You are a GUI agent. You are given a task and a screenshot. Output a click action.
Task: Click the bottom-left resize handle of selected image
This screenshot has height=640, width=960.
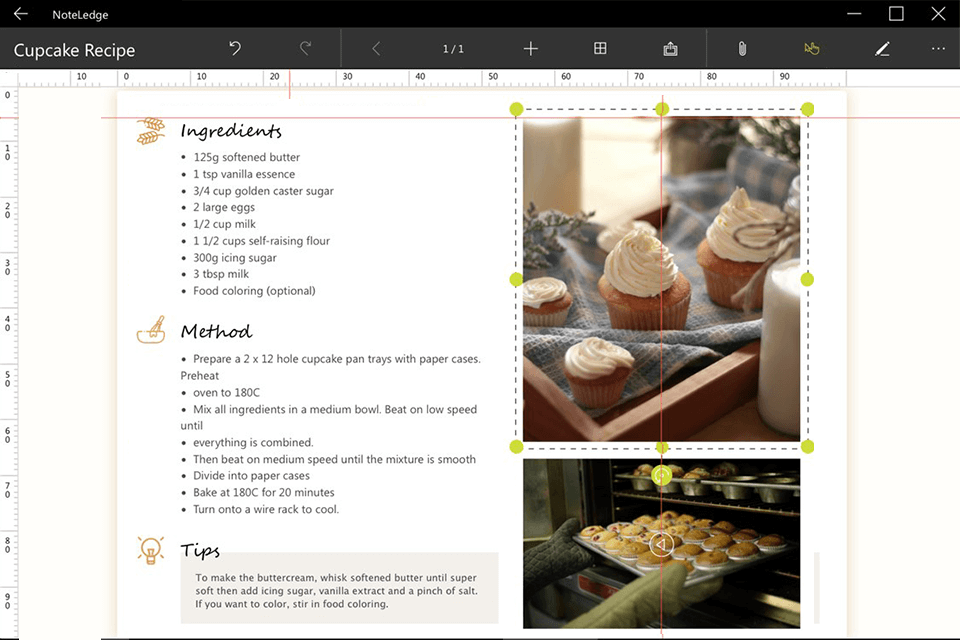pyautogui.click(x=516, y=446)
